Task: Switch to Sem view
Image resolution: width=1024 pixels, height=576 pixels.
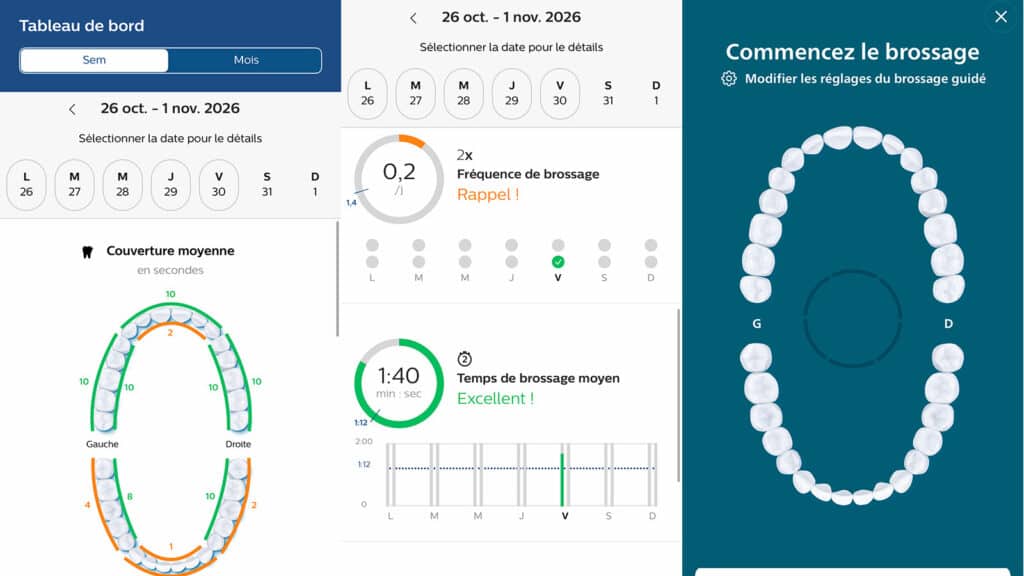Action: pos(94,60)
